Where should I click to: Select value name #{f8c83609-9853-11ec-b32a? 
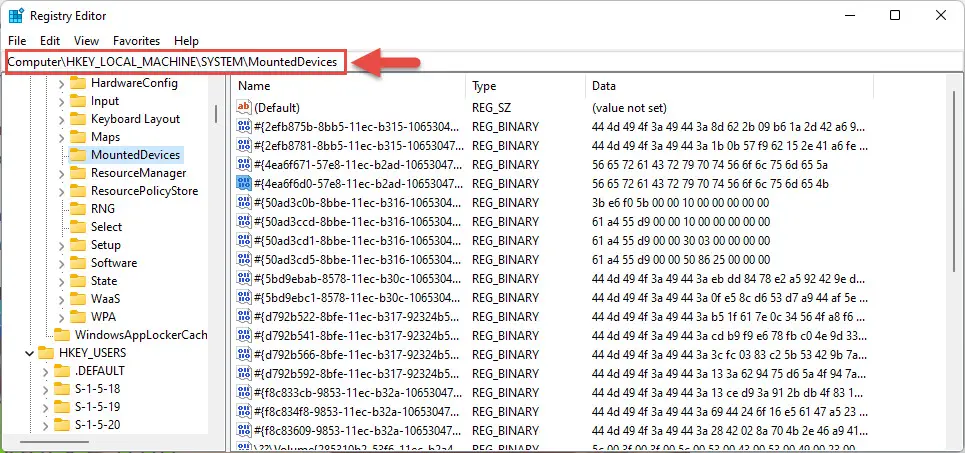[358, 430]
